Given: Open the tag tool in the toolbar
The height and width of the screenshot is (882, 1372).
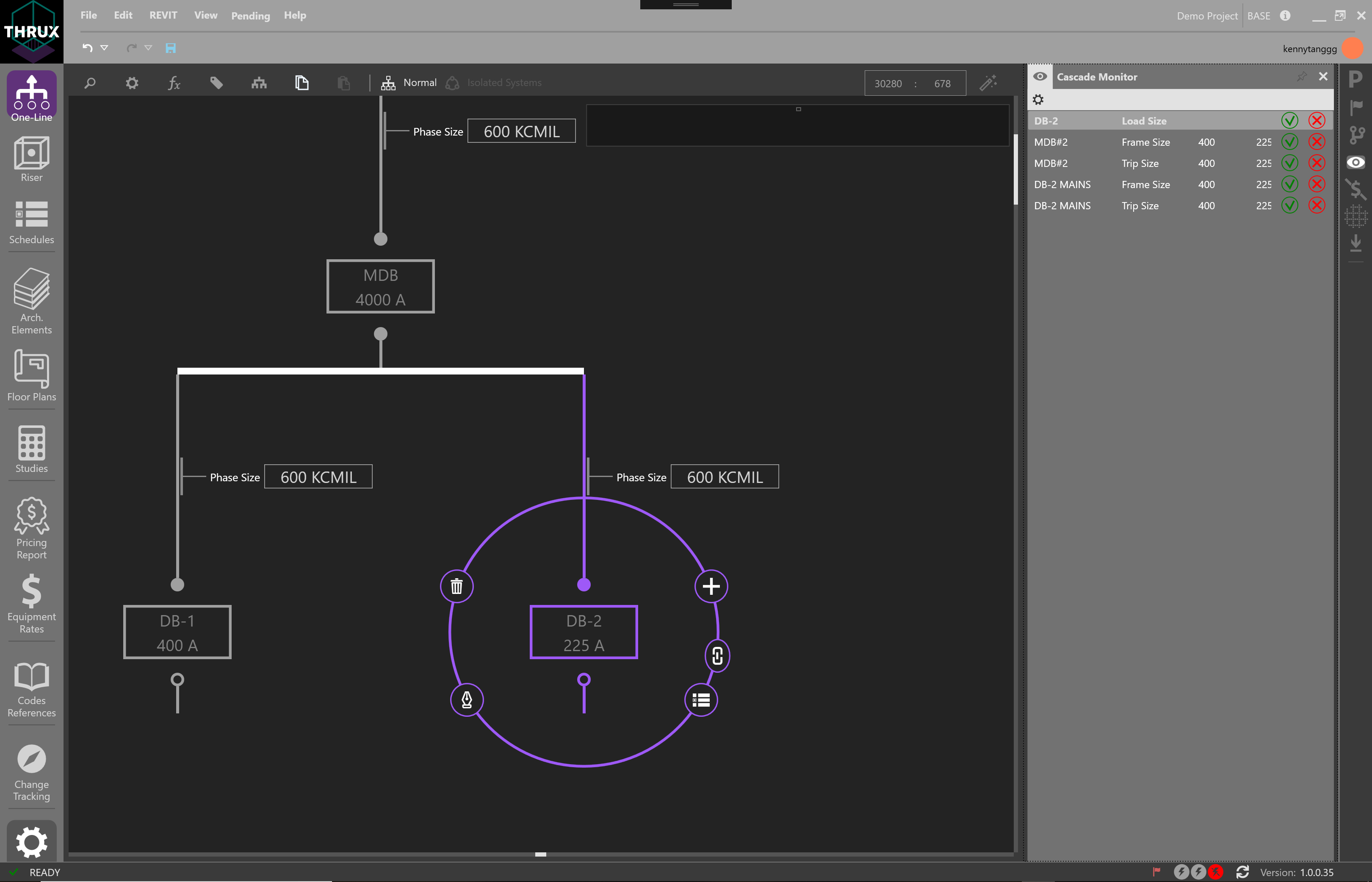Looking at the screenshot, I should 217,83.
